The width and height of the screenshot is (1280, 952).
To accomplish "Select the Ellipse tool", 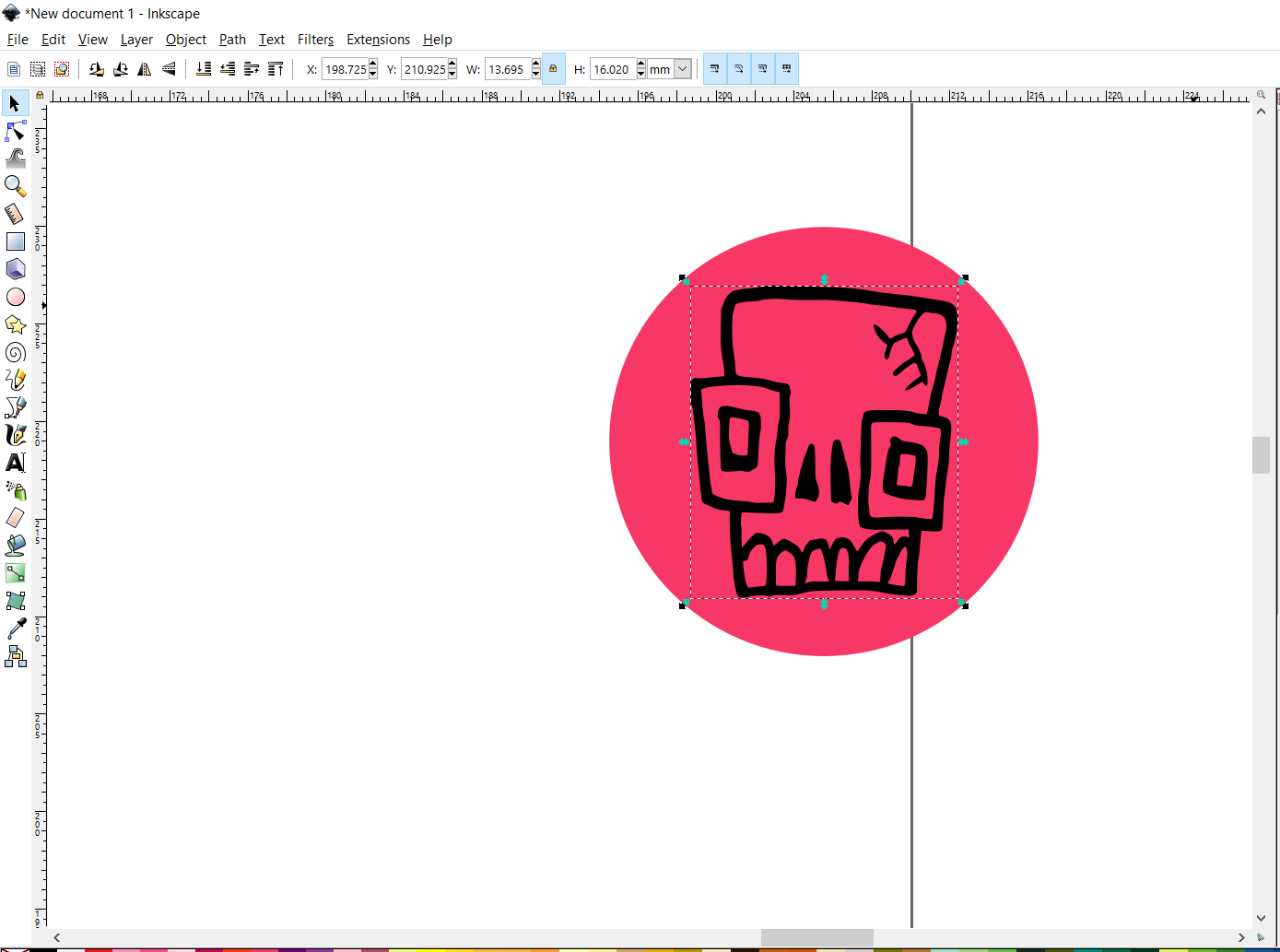I will point(15,296).
